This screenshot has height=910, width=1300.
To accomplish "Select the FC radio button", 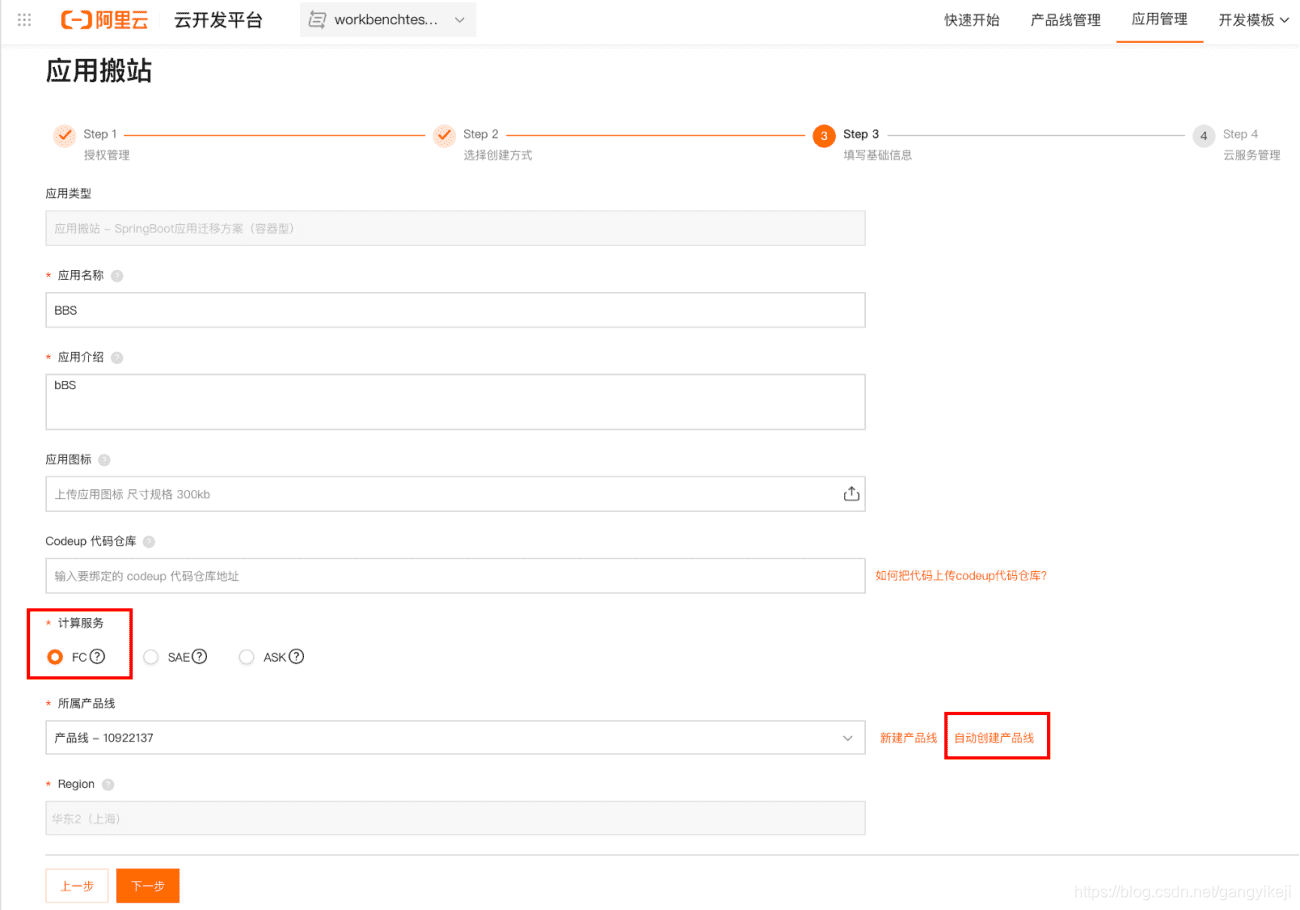I will [55, 657].
